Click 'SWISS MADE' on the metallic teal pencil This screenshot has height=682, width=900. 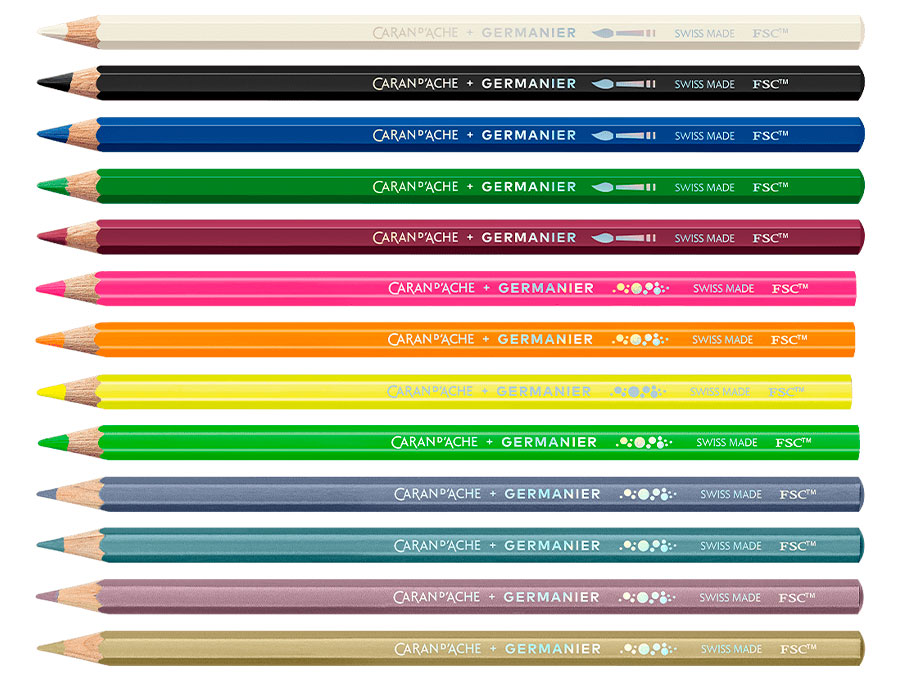point(731,546)
